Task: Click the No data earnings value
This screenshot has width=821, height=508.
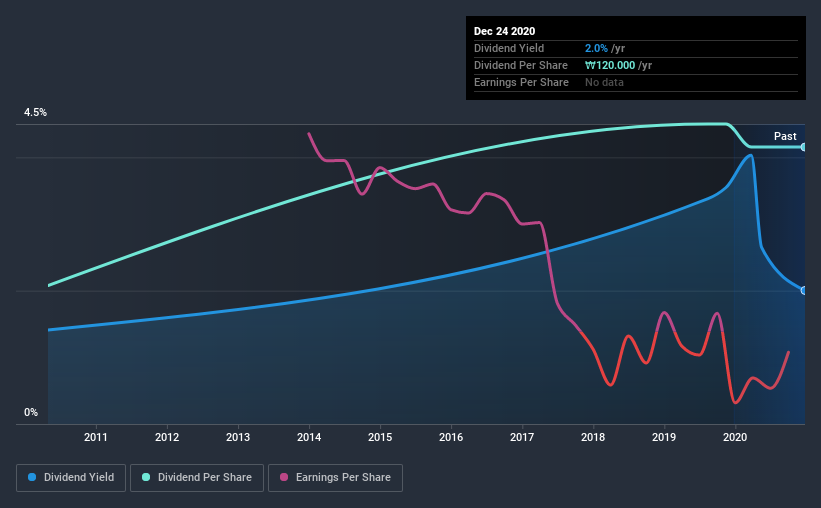Action: coord(604,82)
